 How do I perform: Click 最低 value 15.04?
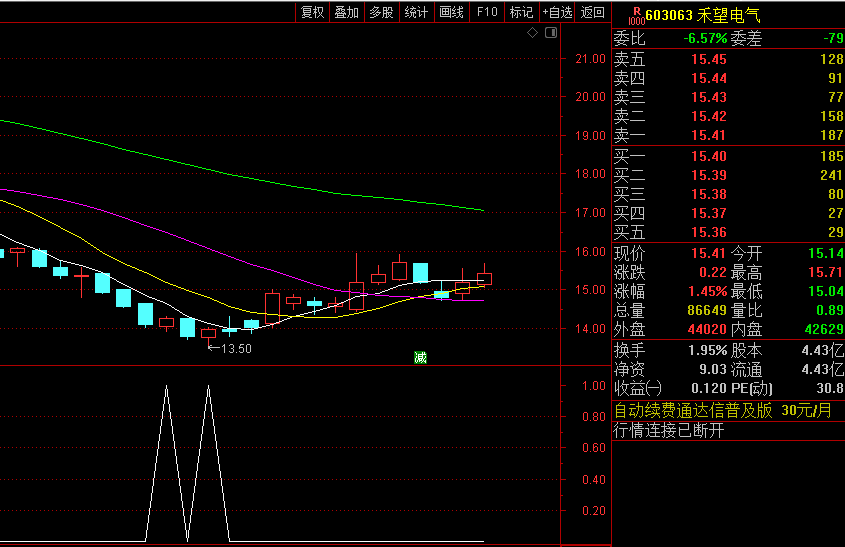pyautogui.click(x=826, y=292)
